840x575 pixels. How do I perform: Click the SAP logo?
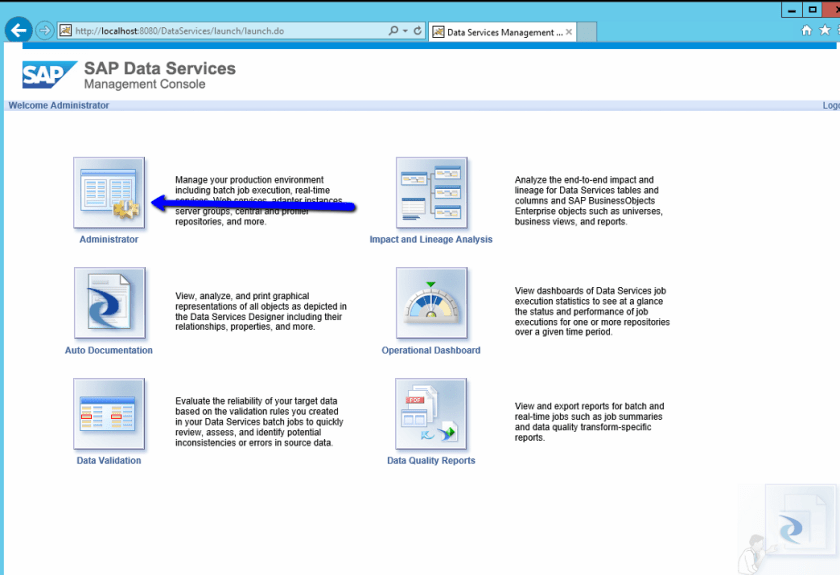coord(49,75)
